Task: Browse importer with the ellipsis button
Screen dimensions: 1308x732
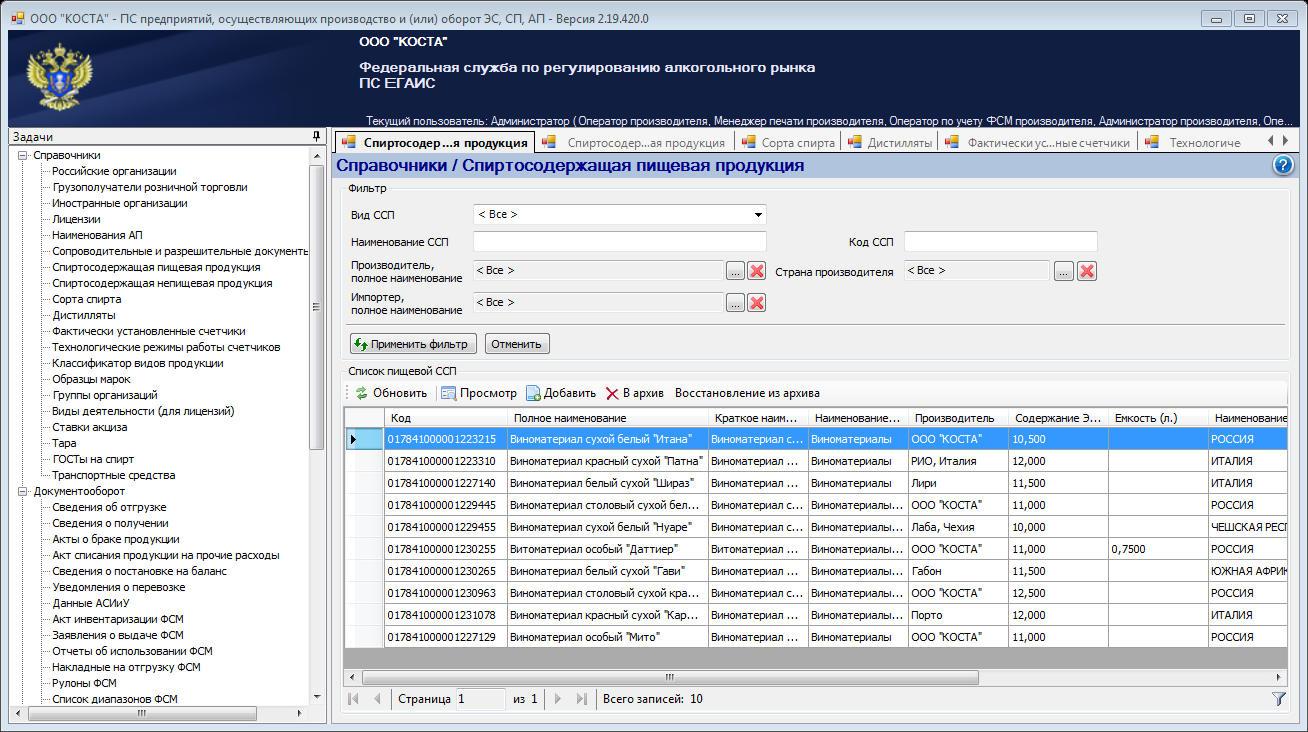Action: [735, 303]
